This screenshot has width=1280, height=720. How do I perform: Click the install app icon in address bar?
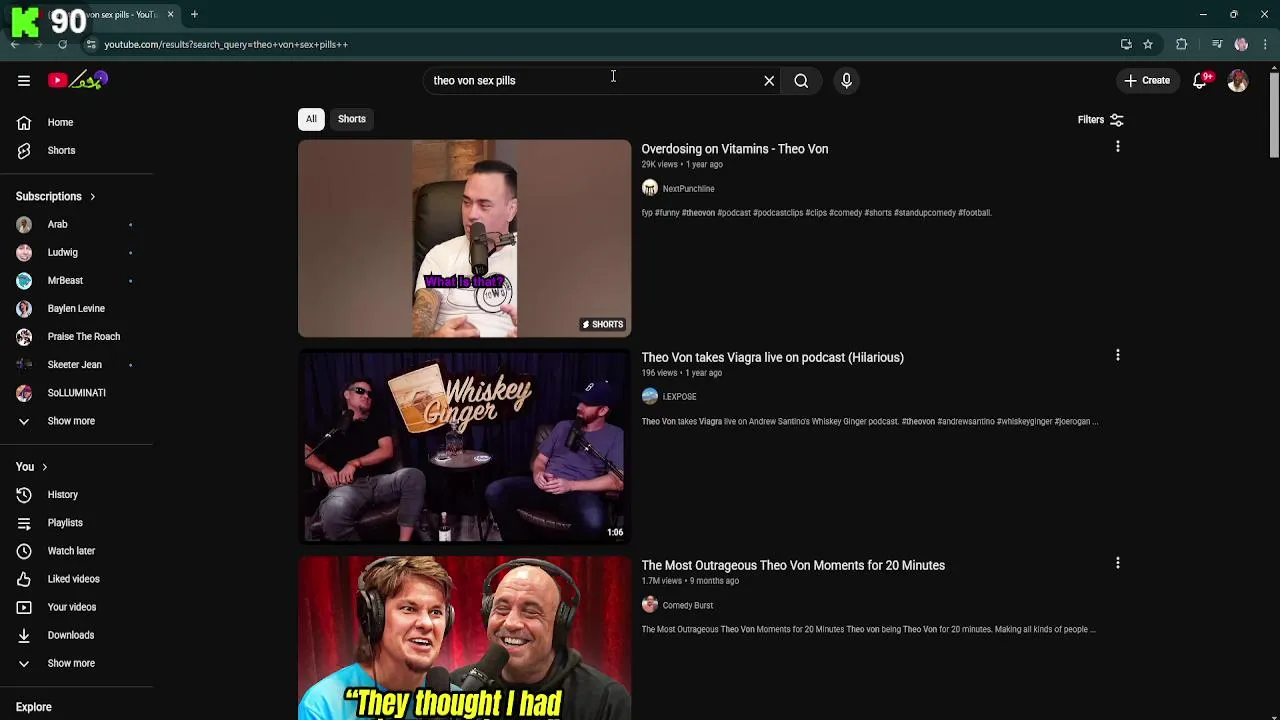coord(1126,44)
